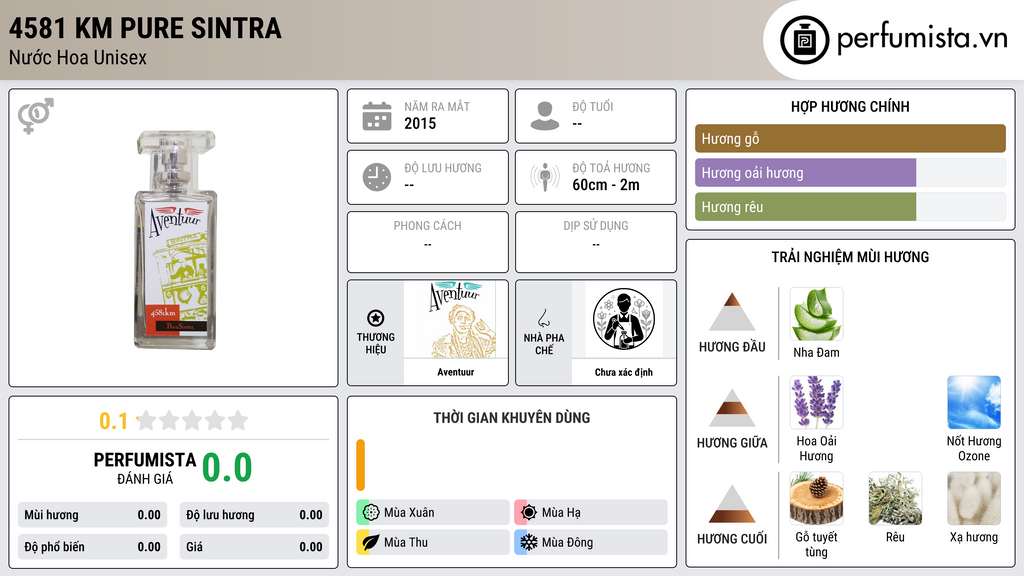Click the Độ phổ biến score row

point(92,547)
